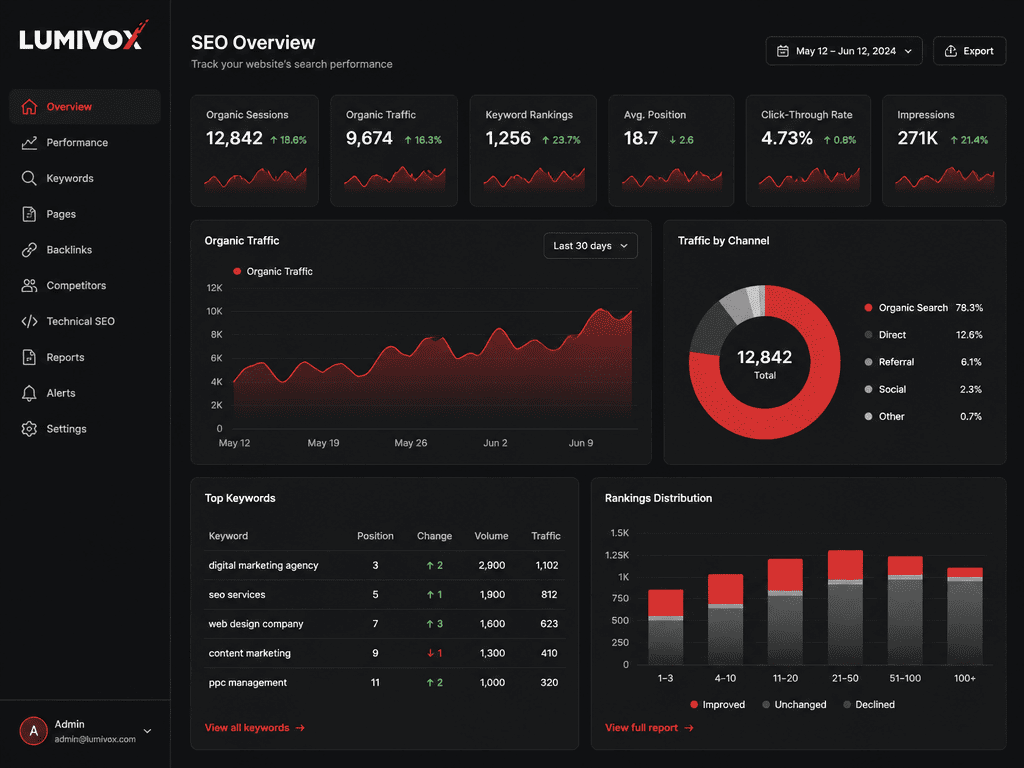Viewport: 1024px width, 768px height.
Task: Click the Reports file icon
Action: pyautogui.click(x=29, y=357)
